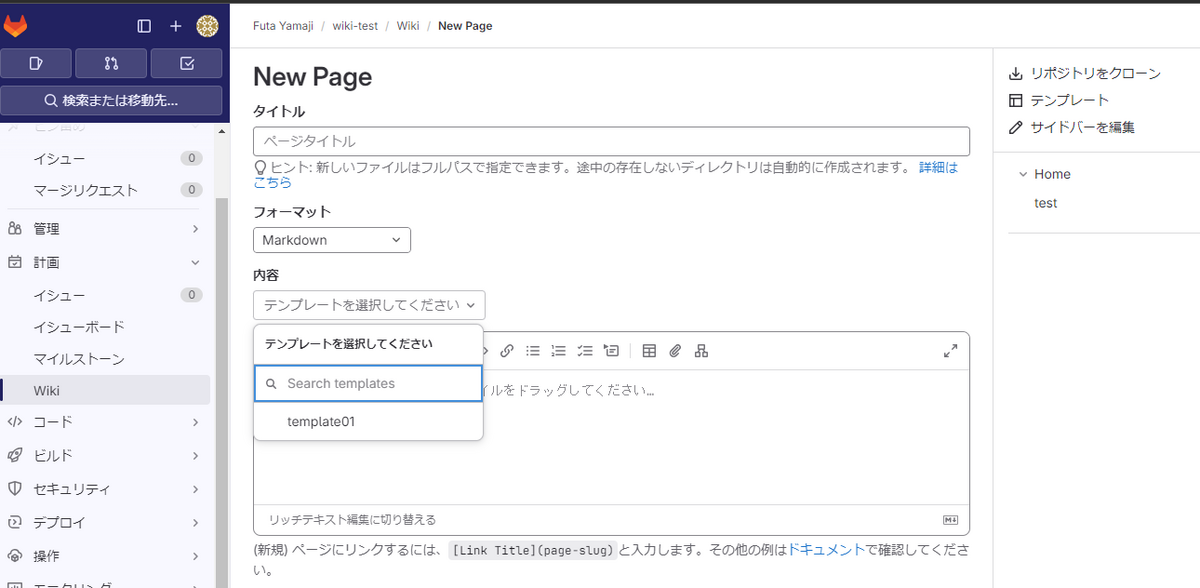
Task: Collapse the Home section in the wiki sidebar
Action: (1022, 174)
